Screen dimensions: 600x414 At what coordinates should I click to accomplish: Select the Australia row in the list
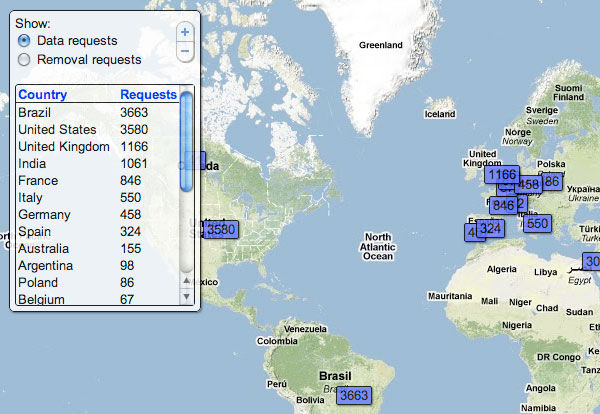97,249
